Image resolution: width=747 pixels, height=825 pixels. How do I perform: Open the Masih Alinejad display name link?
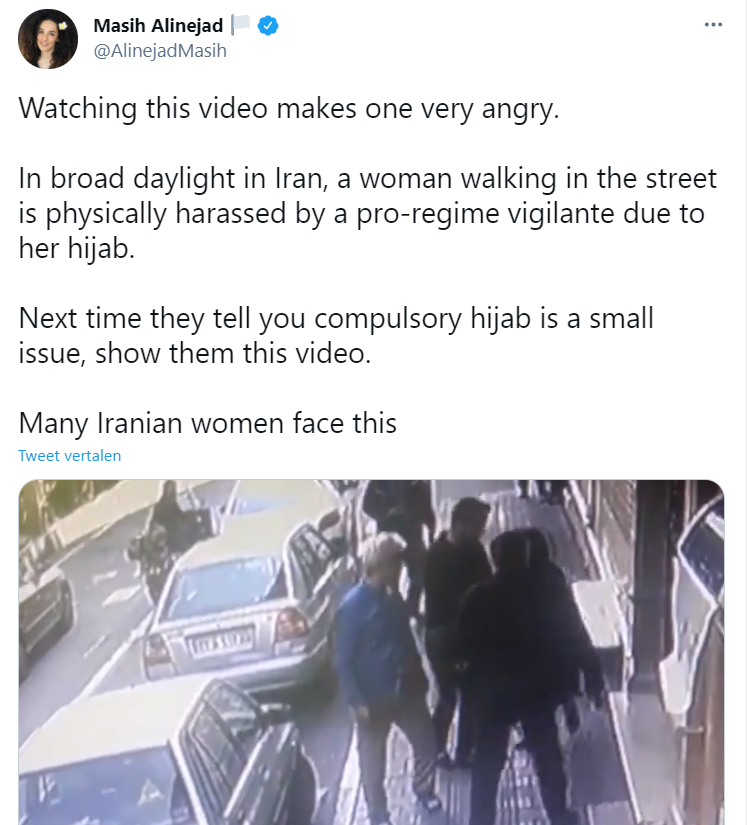(x=158, y=25)
